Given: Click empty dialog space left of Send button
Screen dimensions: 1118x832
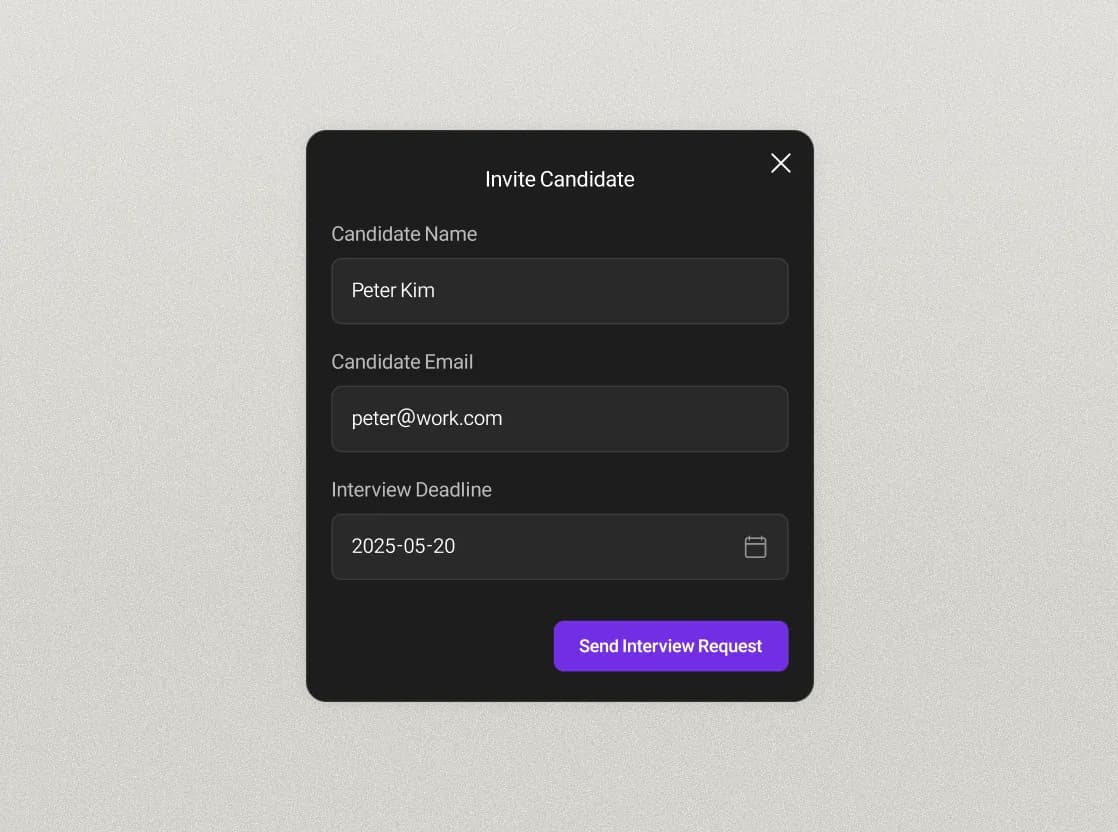Looking at the screenshot, I should [430, 646].
